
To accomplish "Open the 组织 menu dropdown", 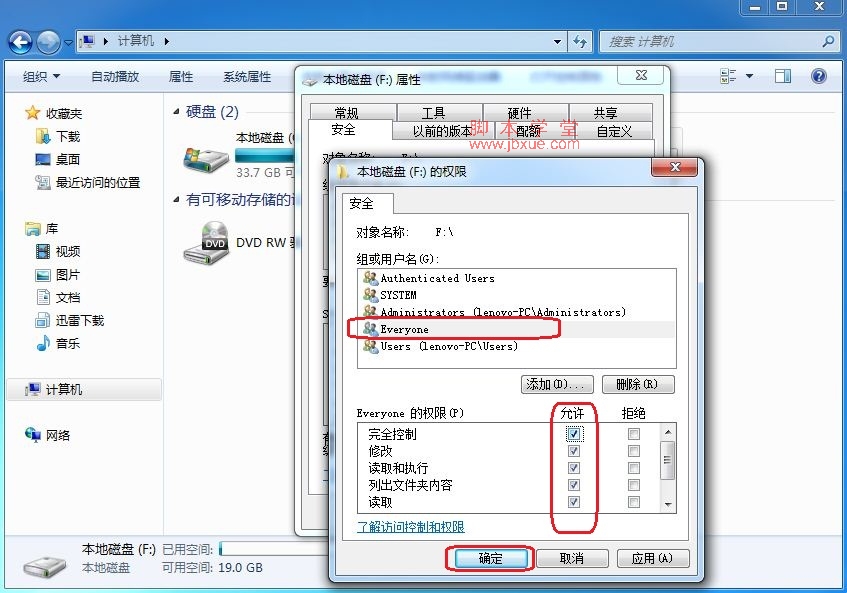I will 41,77.
